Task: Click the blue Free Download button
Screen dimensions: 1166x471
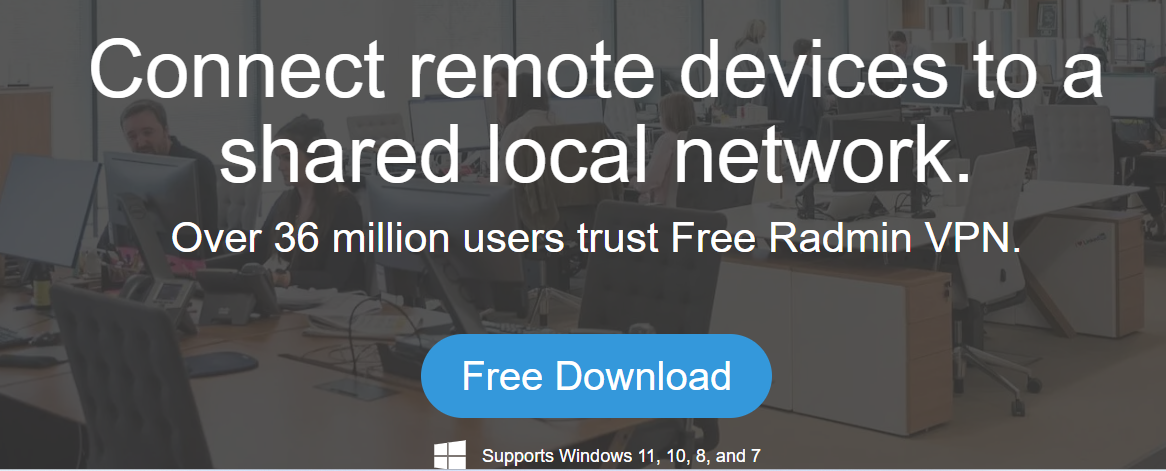Action: (596, 376)
